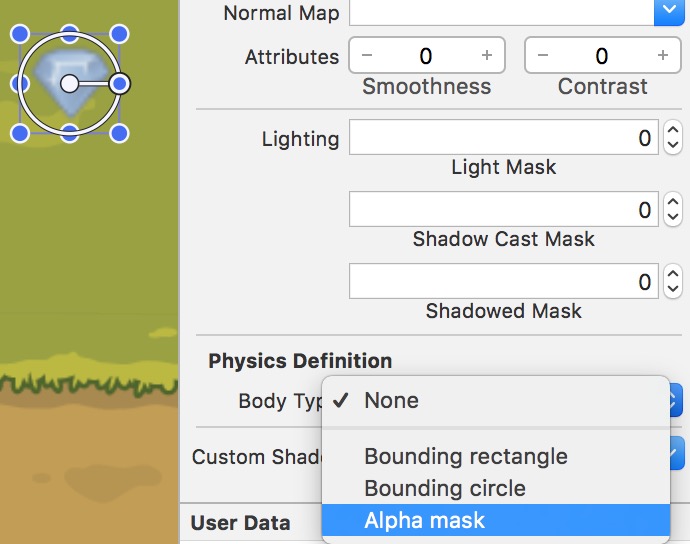
Task: Click the sprite's center anchor point handle
Action: point(69,84)
